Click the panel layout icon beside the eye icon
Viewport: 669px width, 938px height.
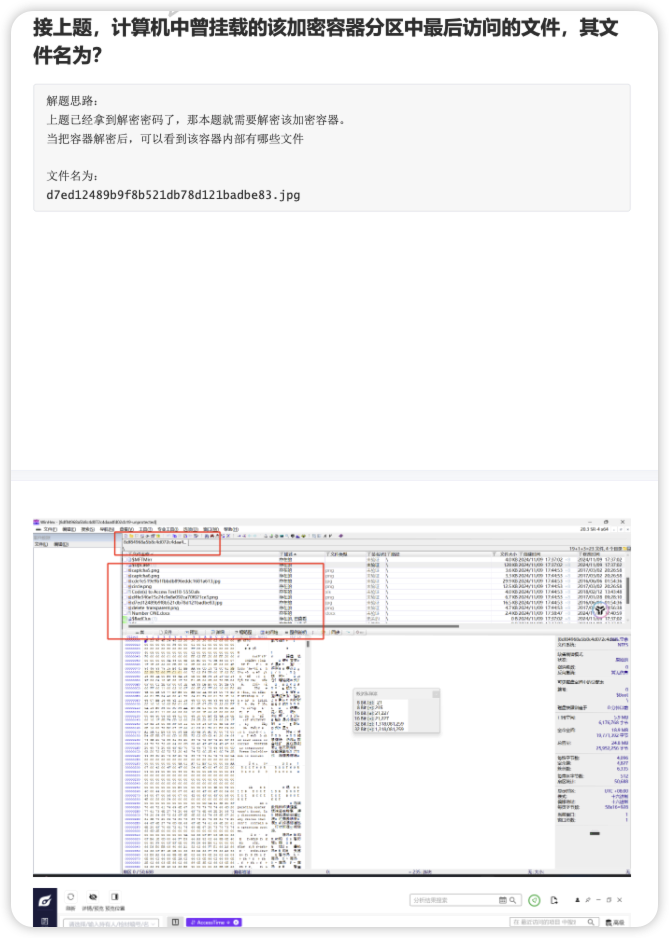tap(114, 897)
